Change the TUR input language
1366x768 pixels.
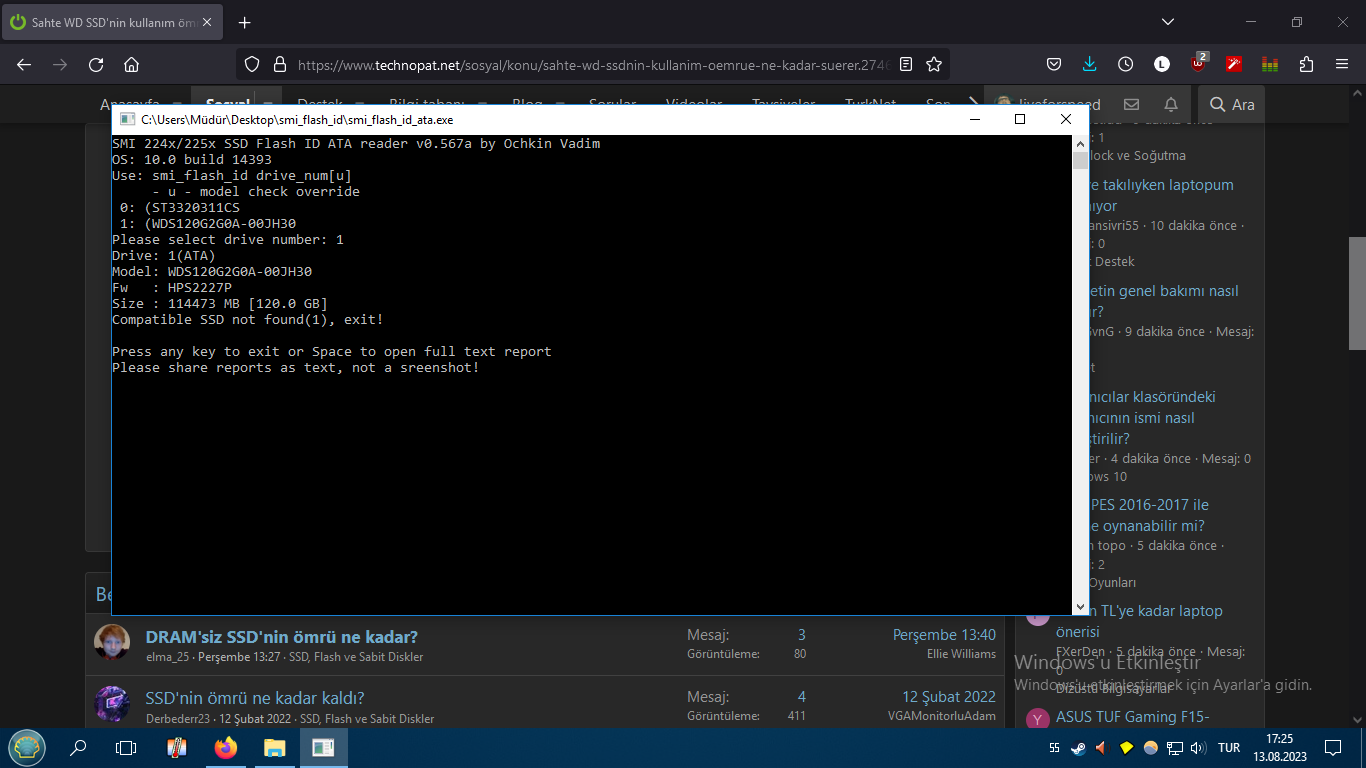click(x=1229, y=748)
